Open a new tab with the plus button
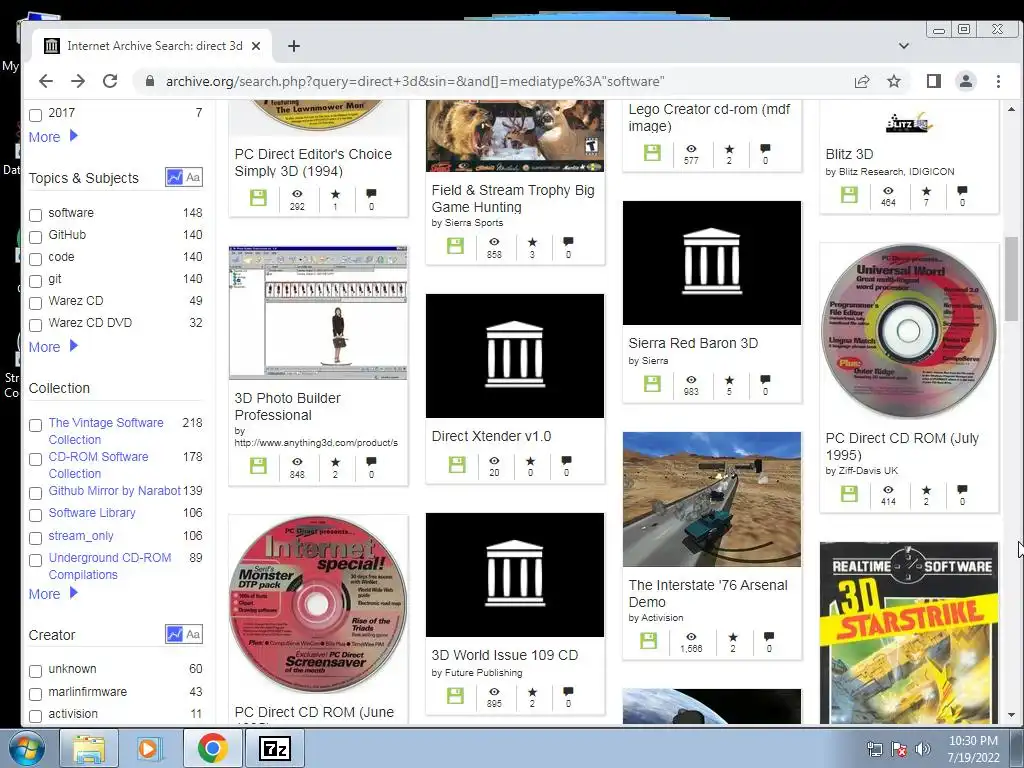This screenshot has width=1024, height=768. (x=294, y=46)
